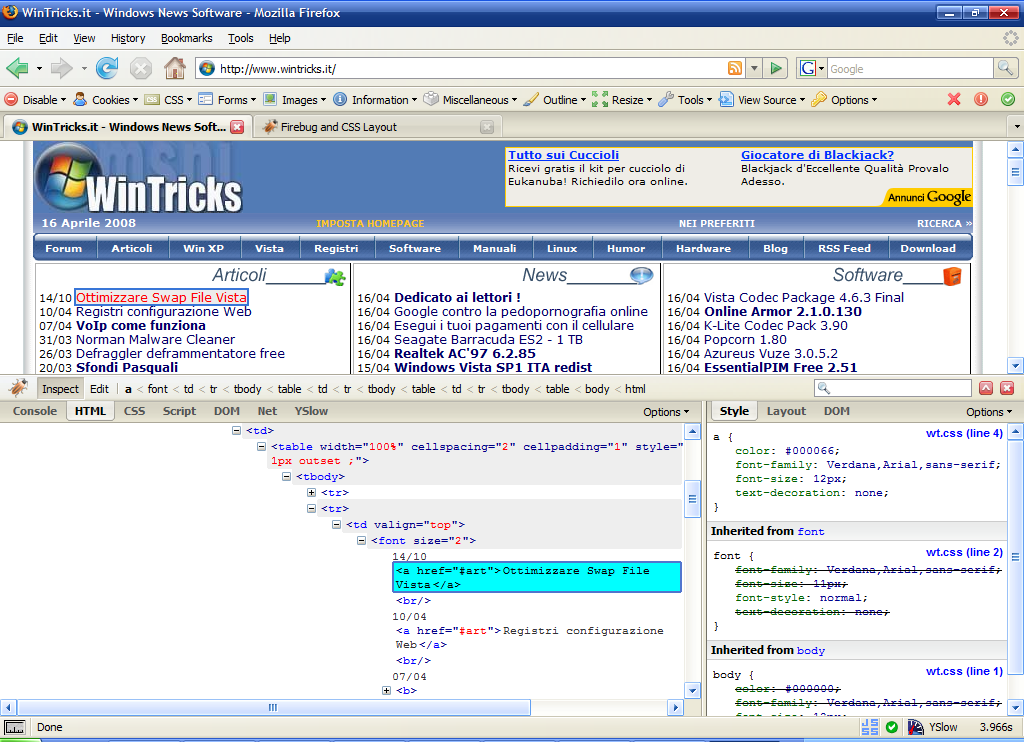This screenshot has width=1024, height=742.
Task: Click the CSS validation icon in status bar
Action: tap(870, 727)
